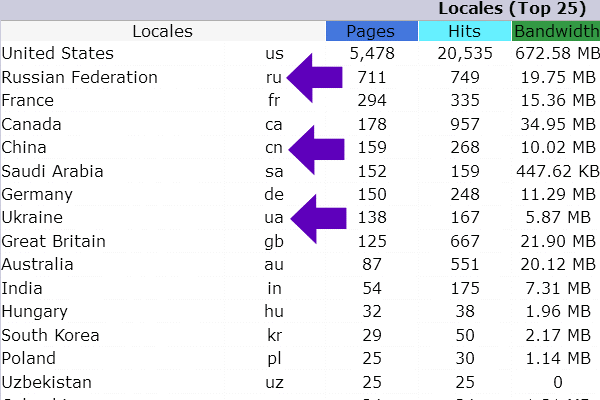Image resolution: width=600 pixels, height=400 pixels.
Task: Select the Locales column header
Action: 162,31
